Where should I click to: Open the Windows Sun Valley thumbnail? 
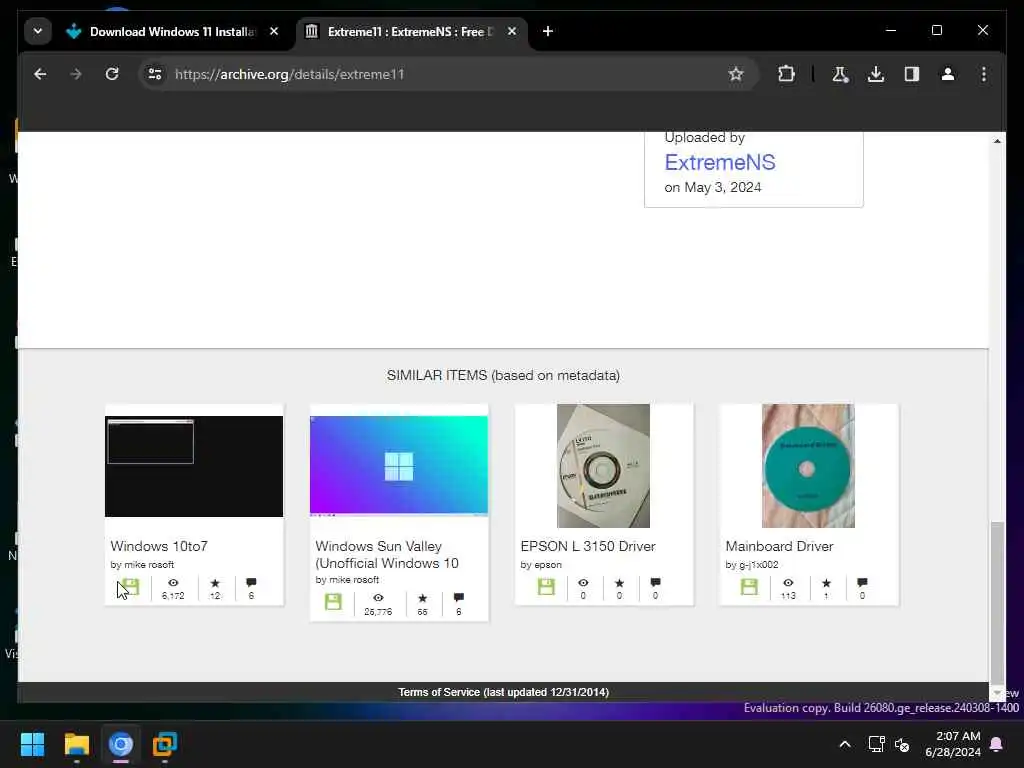(x=398, y=466)
